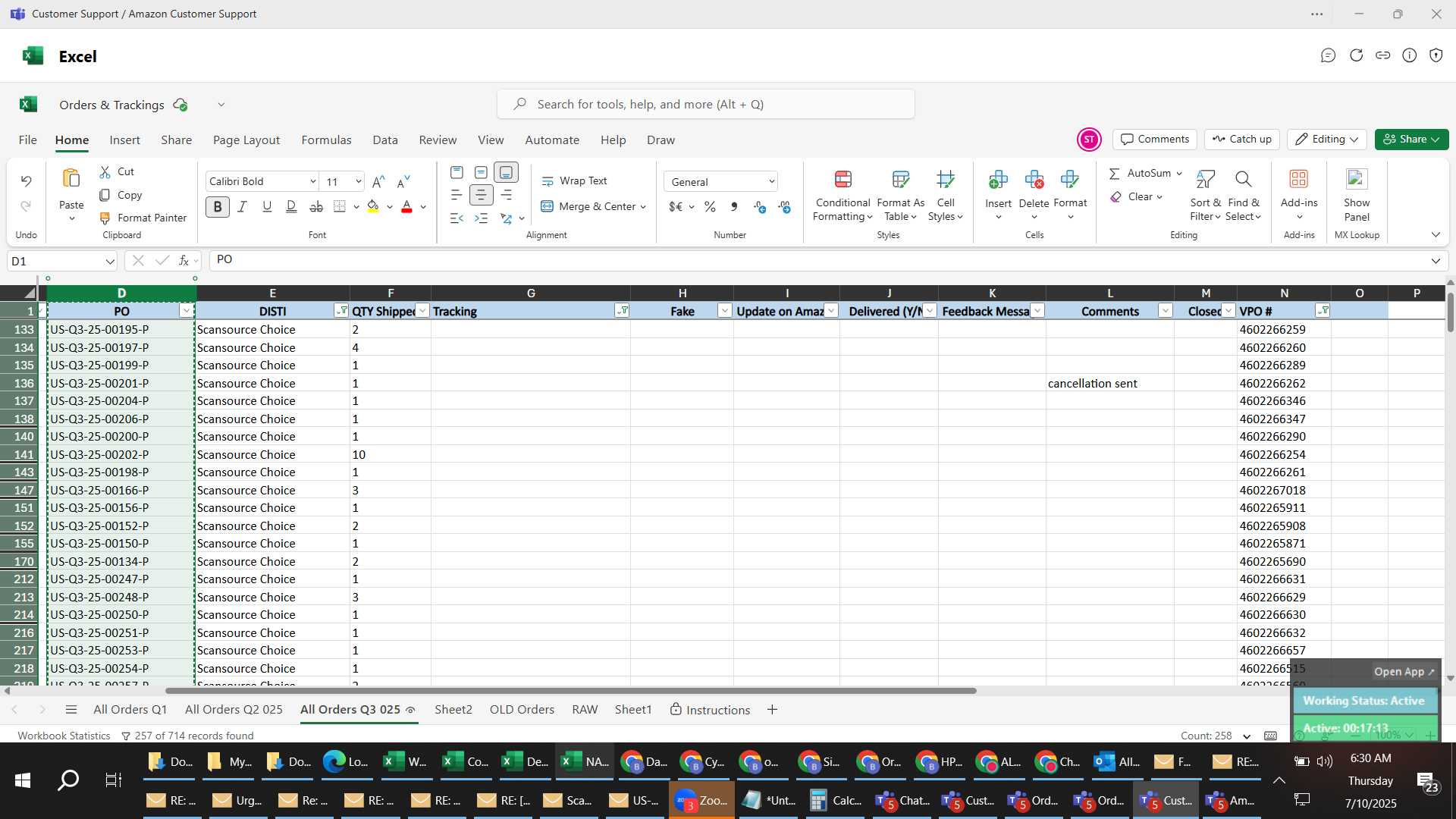Click Open App in status overlay
1456x819 pixels.
pyautogui.click(x=1404, y=672)
